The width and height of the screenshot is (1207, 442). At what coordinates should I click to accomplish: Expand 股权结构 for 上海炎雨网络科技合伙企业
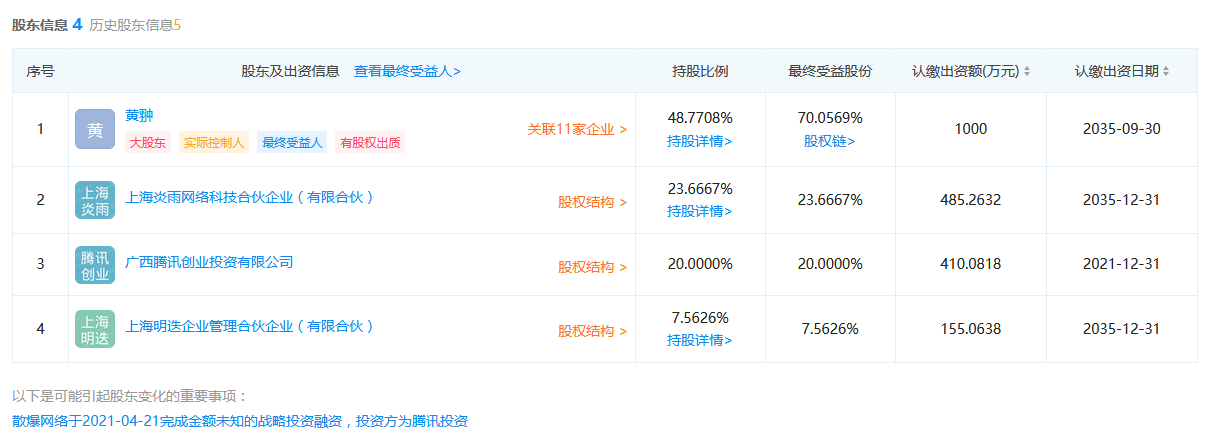[592, 202]
